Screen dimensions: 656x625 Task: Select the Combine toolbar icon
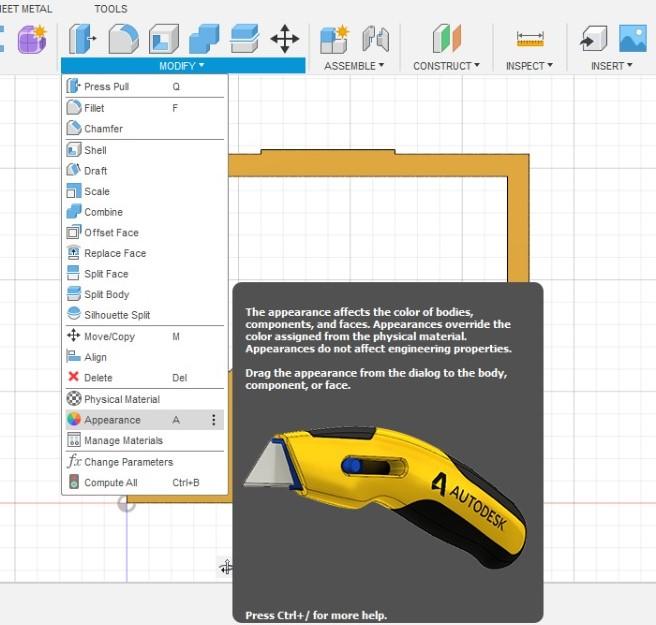(x=204, y=39)
